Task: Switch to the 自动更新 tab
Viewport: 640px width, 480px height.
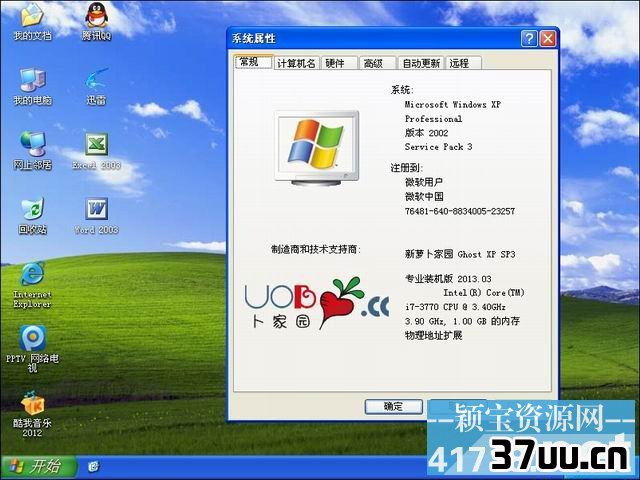Action: 421,63
